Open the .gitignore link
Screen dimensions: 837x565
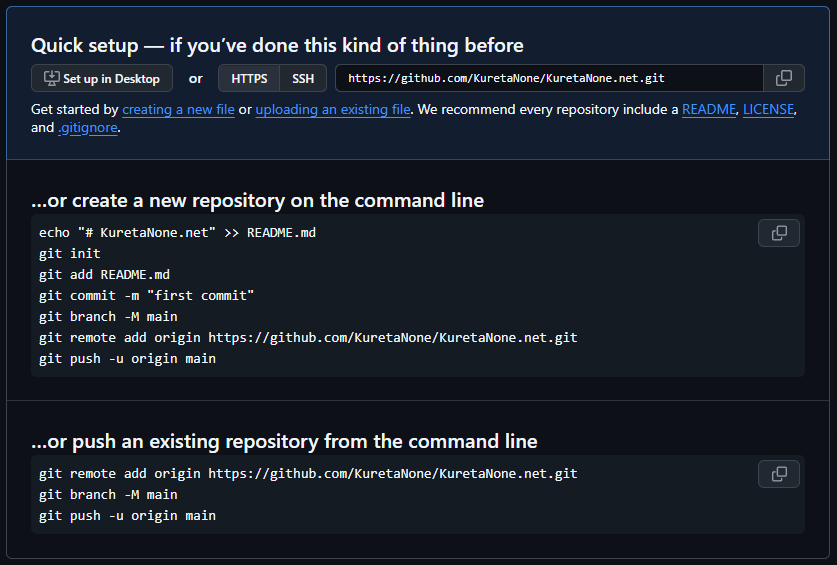click(x=88, y=127)
